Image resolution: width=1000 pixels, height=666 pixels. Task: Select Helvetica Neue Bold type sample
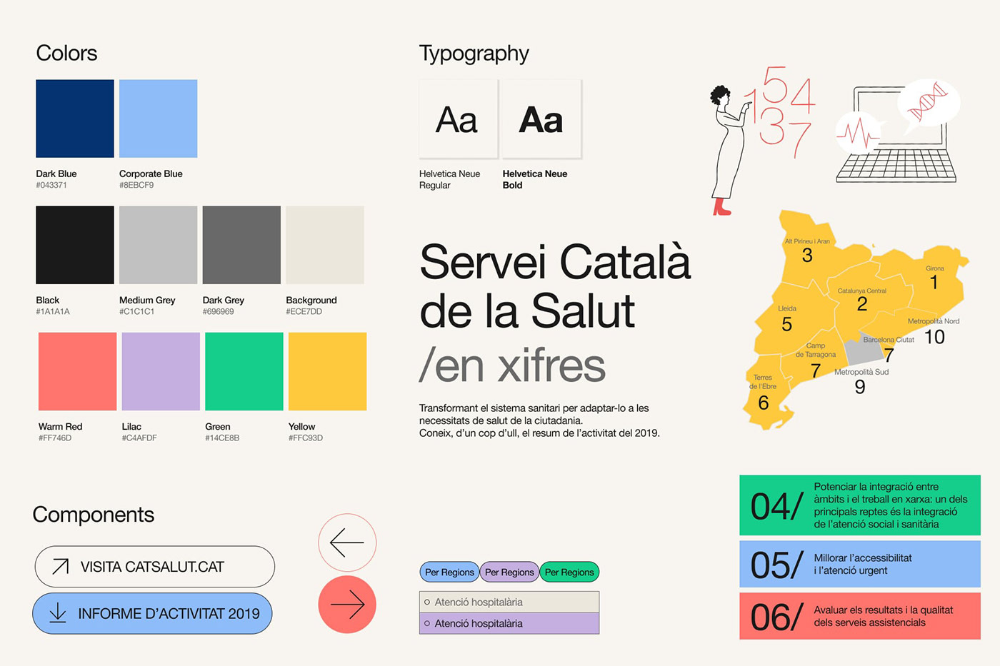541,120
